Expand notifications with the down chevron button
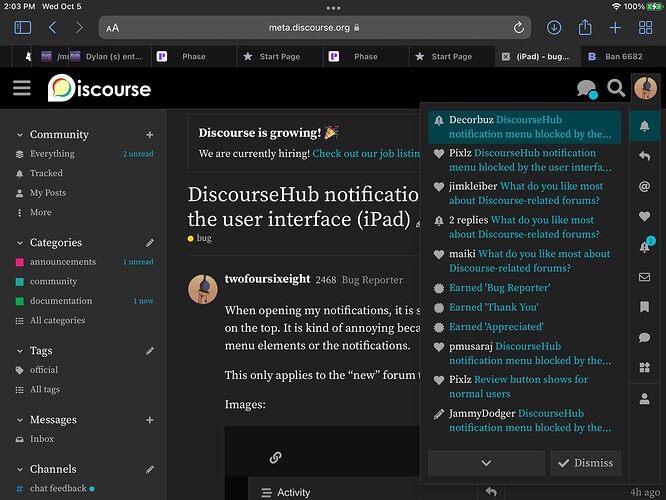 pos(486,463)
